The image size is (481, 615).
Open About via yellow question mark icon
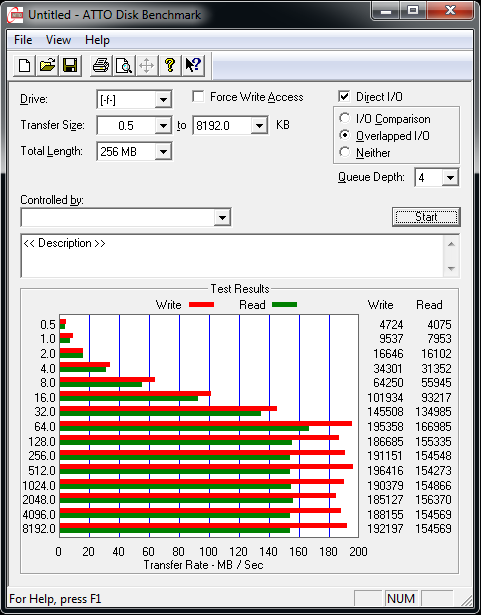[170, 65]
